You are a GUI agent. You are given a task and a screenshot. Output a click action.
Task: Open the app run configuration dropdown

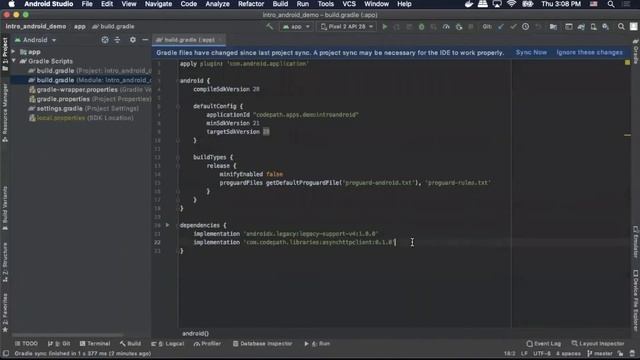point(296,27)
